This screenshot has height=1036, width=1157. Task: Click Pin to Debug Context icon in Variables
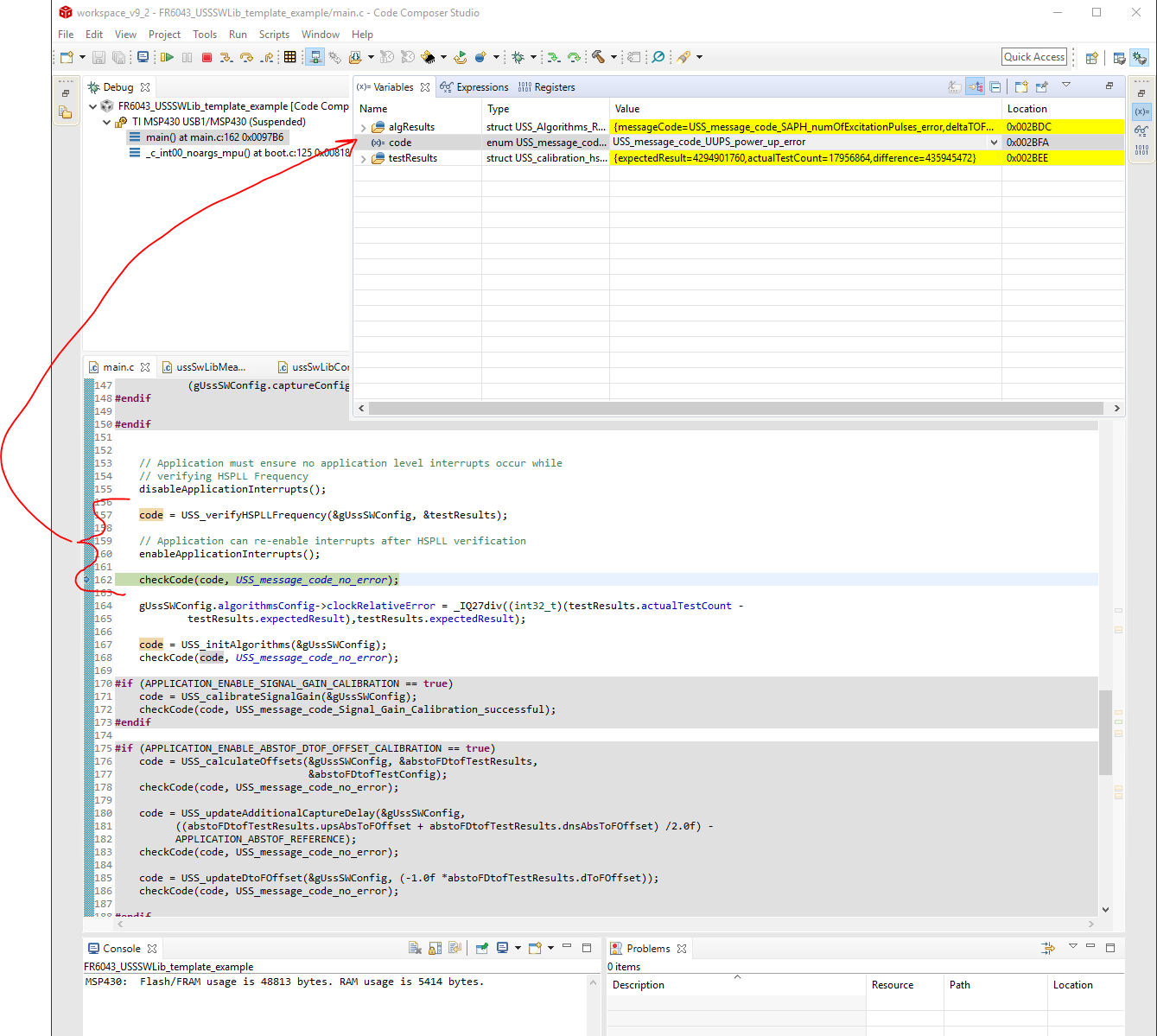coord(1042,86)
